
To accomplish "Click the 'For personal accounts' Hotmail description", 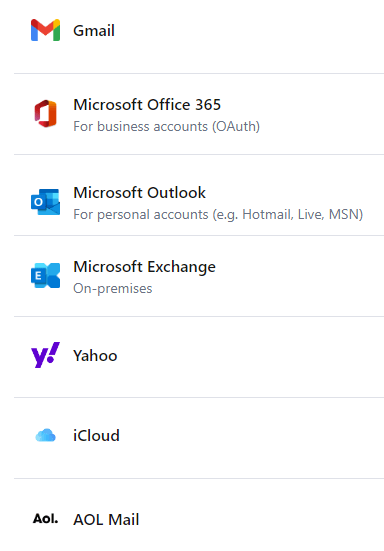I will (218, 214).
